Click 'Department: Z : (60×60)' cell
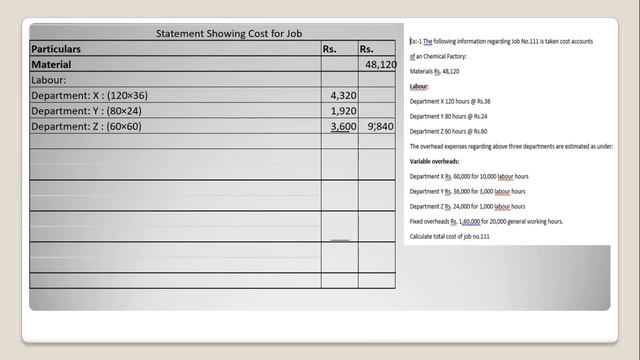 click(176, 126)
